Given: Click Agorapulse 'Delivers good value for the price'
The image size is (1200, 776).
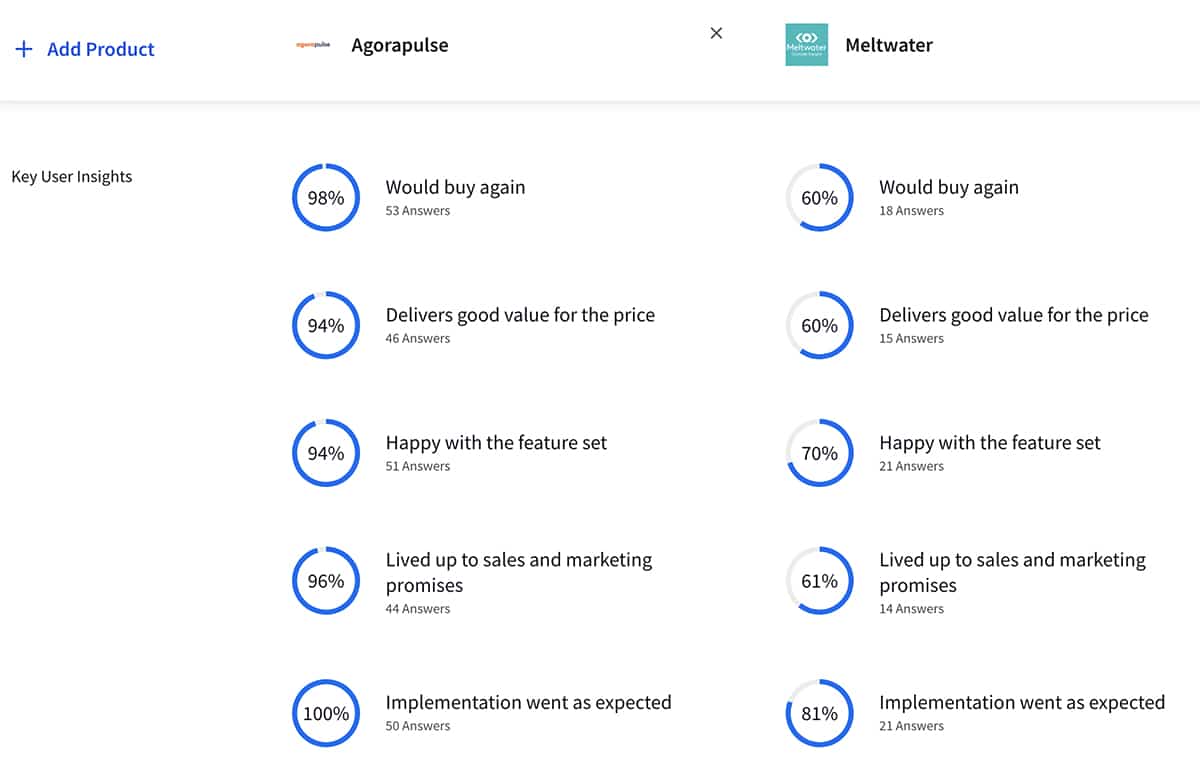Looking at the screenshot, I should pos(520,315).
